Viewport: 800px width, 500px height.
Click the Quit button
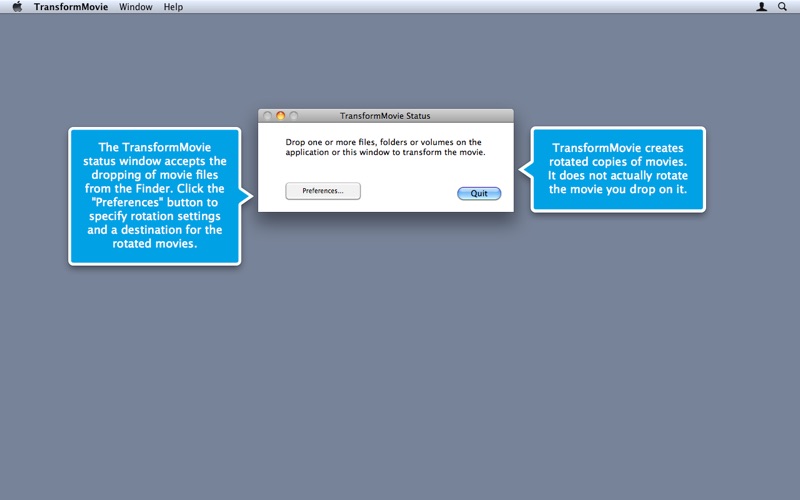[x=479, y=193]
